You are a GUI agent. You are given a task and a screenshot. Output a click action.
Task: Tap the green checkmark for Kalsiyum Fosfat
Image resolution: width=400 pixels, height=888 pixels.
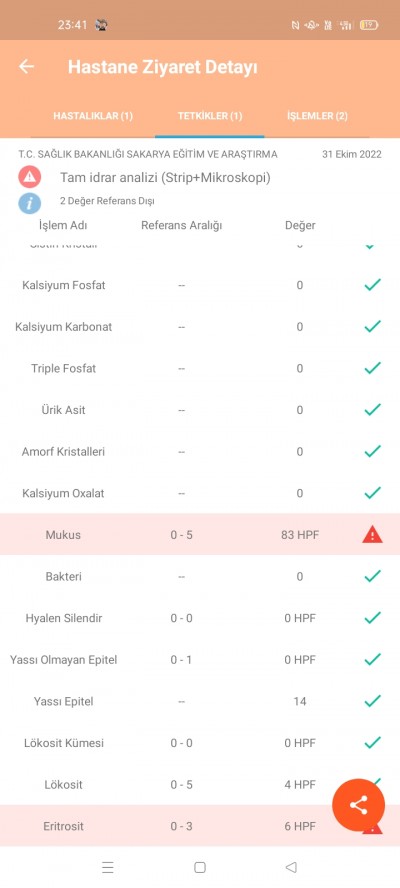[x=372, y=285]
